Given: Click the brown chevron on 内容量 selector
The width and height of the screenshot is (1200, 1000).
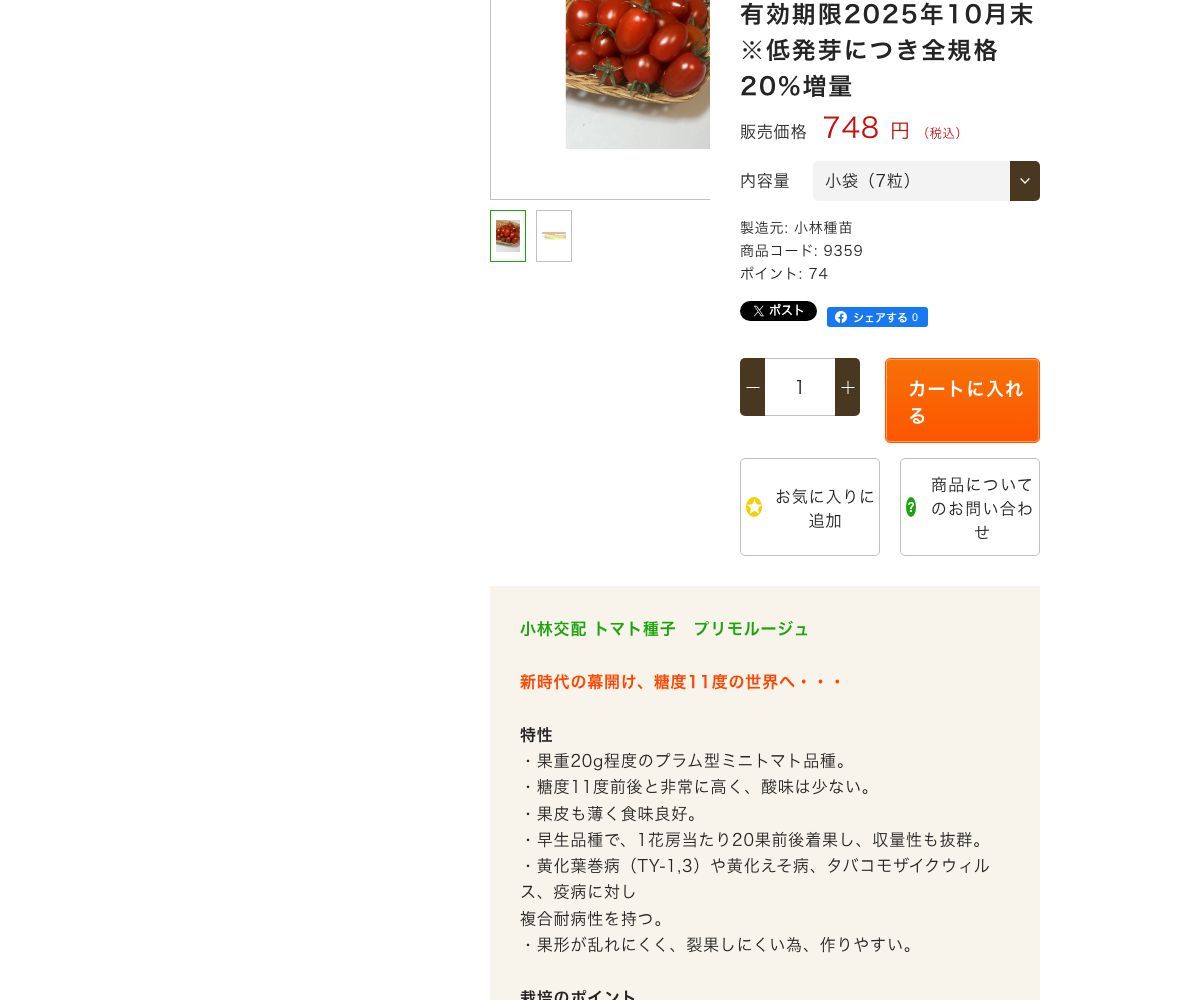Looking at the screenshot, I should coord(1025,181).
